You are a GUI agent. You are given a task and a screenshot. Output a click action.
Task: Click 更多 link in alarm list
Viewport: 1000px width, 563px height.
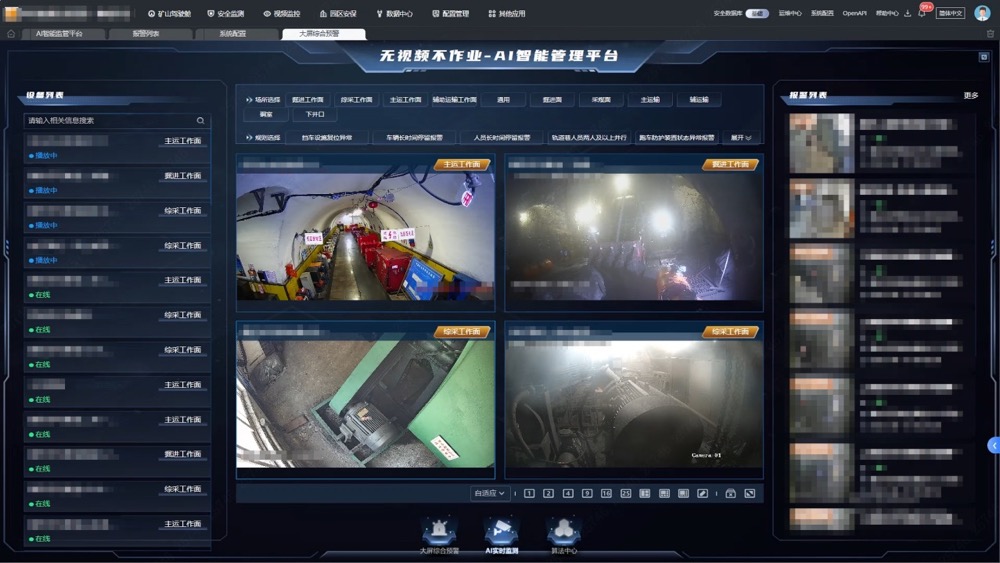point(970,96)
